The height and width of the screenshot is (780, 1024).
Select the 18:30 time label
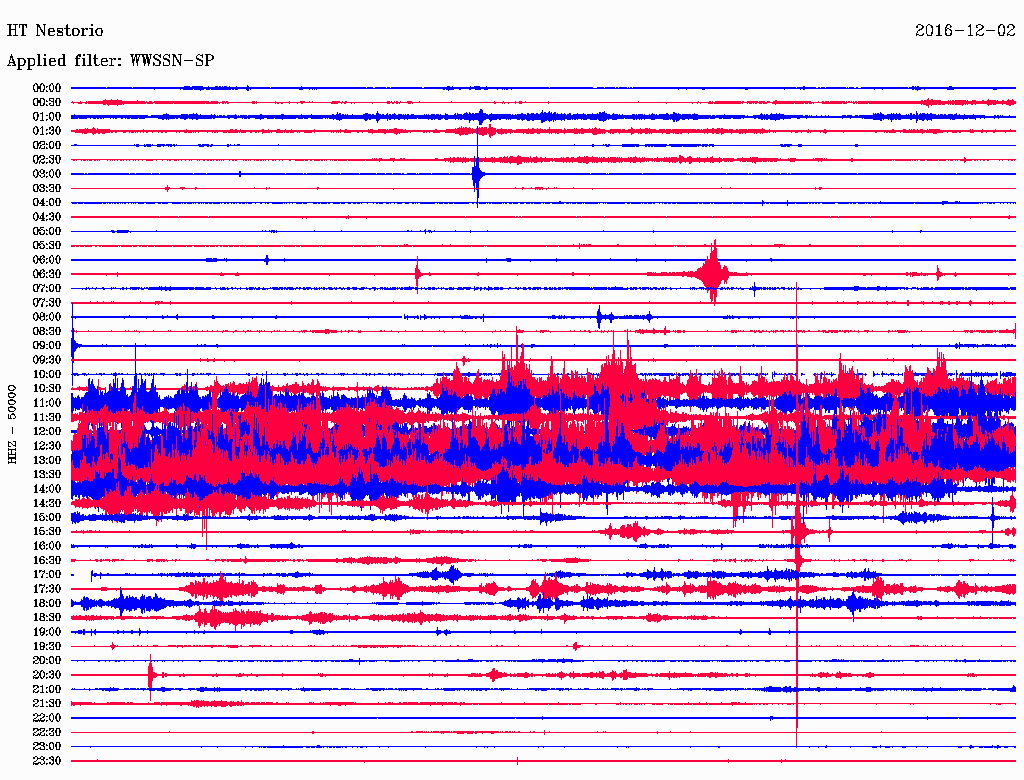click(47, 617)
